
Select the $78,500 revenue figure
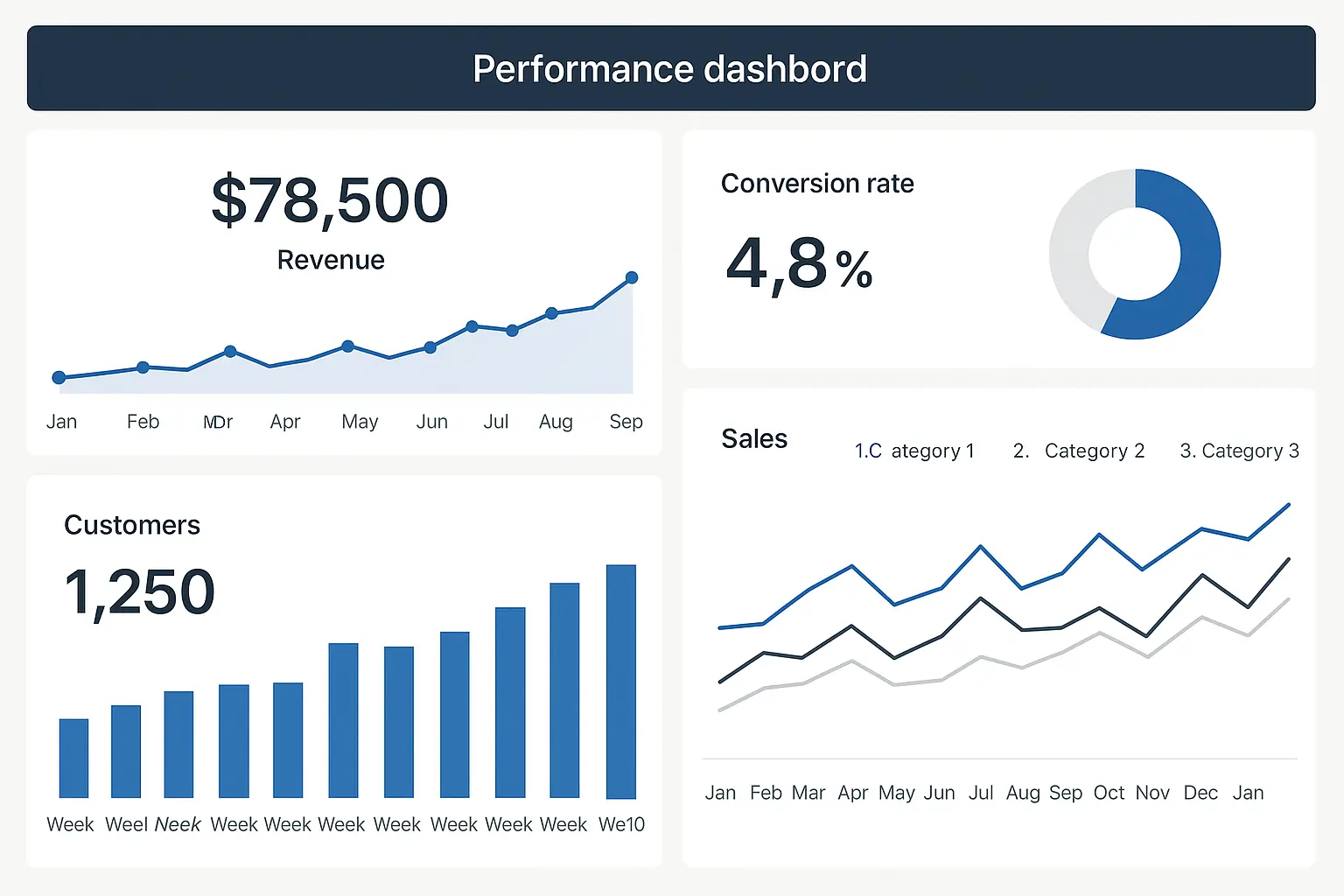coord(330,200)
